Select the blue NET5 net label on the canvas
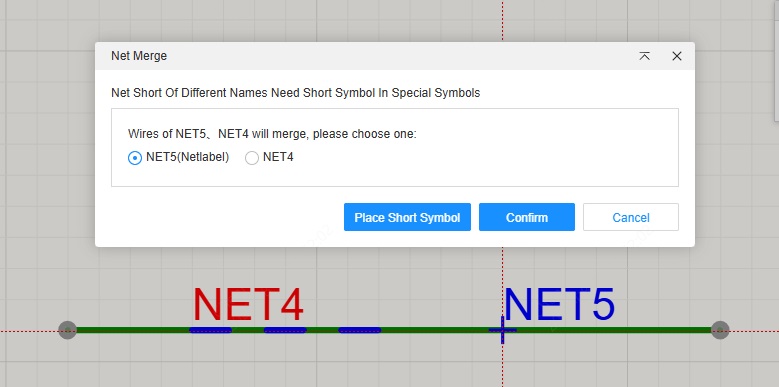This screenshot has height=387, width=779. click(x=559, y=304)
